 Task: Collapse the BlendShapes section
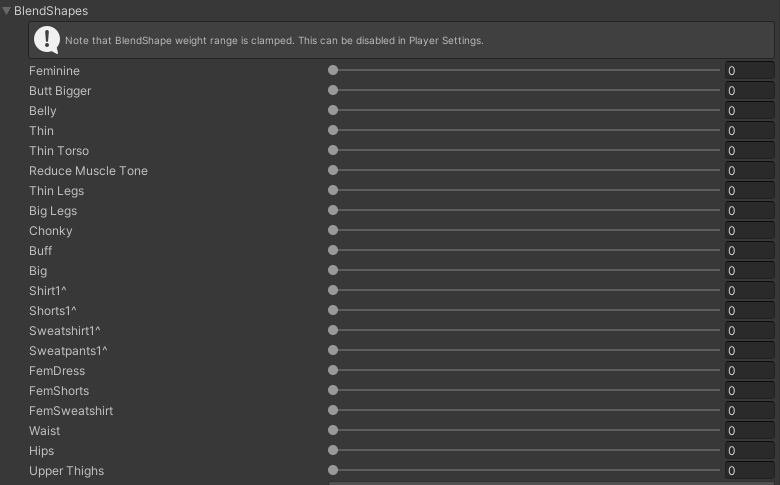tap(7, 11)
